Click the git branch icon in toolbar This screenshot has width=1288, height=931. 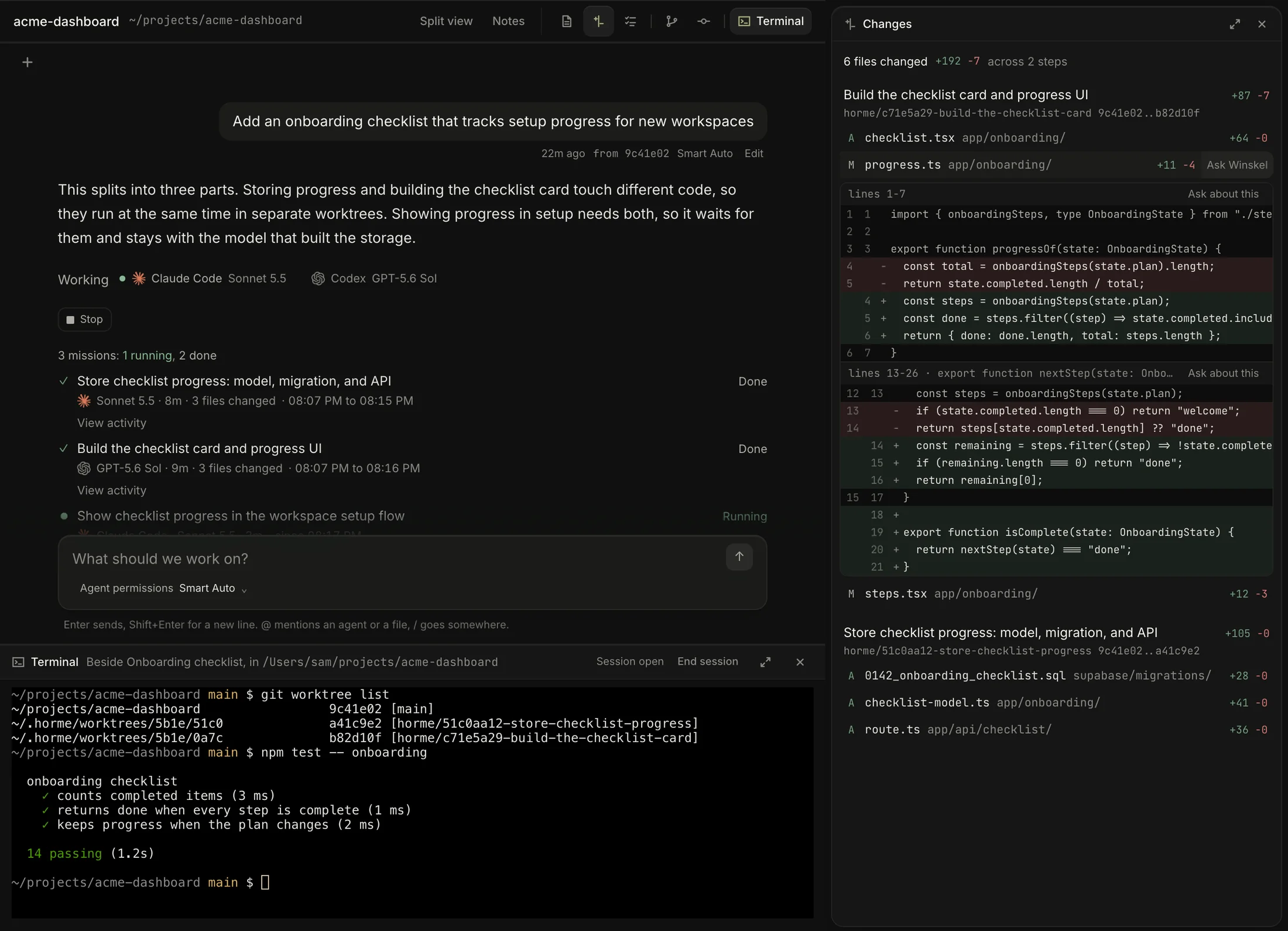[x=672, y=21]
